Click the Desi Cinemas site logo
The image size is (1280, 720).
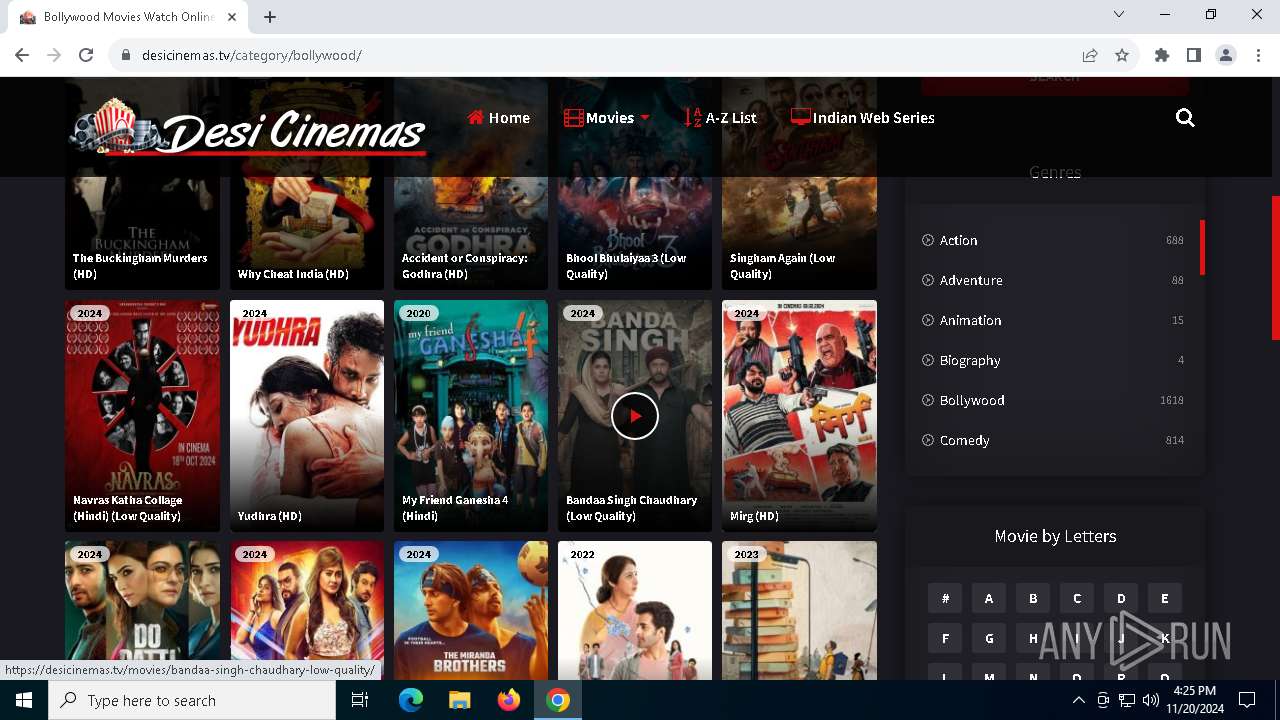click(x=248, y=128)
